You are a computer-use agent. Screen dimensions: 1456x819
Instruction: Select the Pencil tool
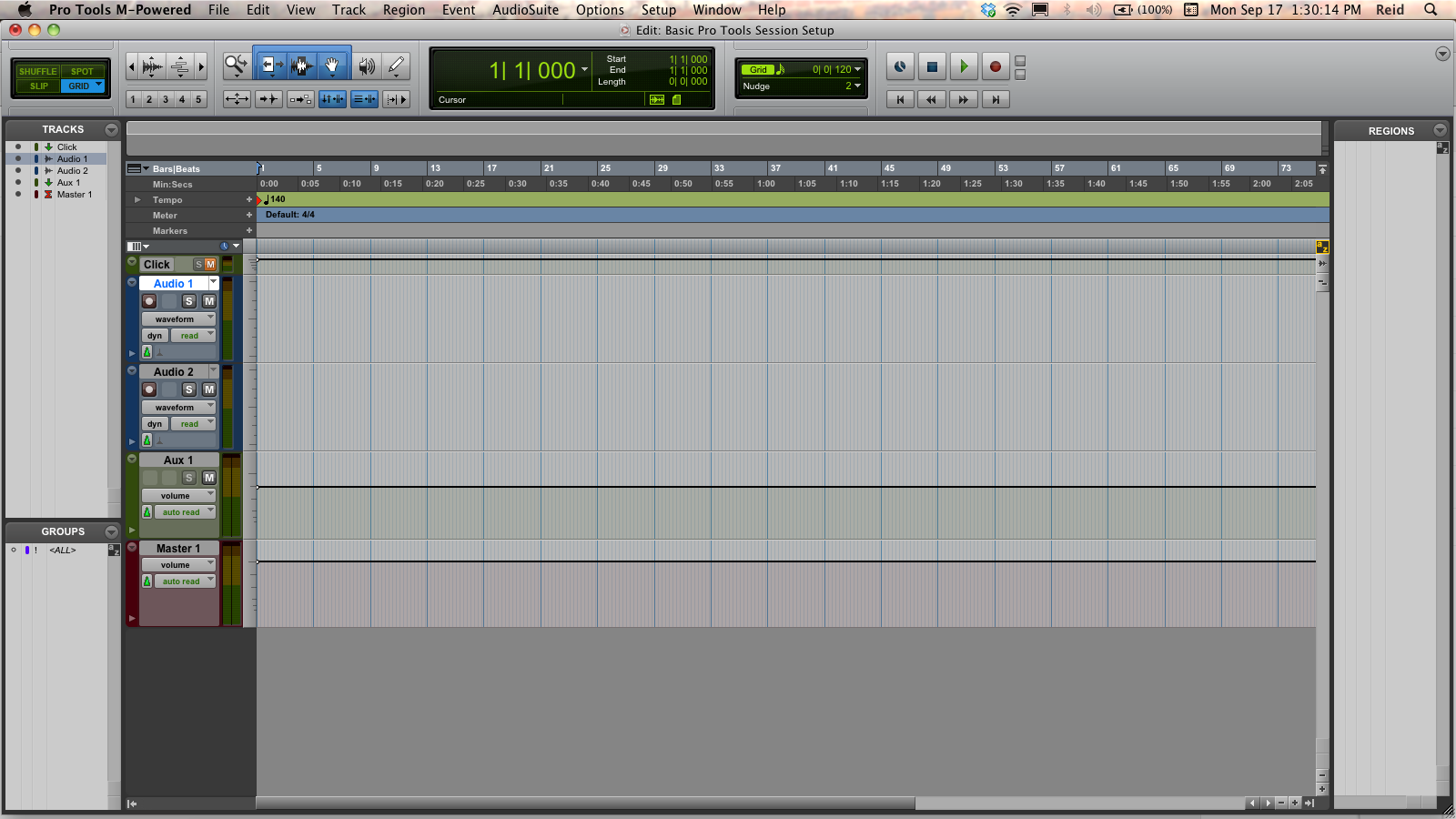click(x=396, y=65)
